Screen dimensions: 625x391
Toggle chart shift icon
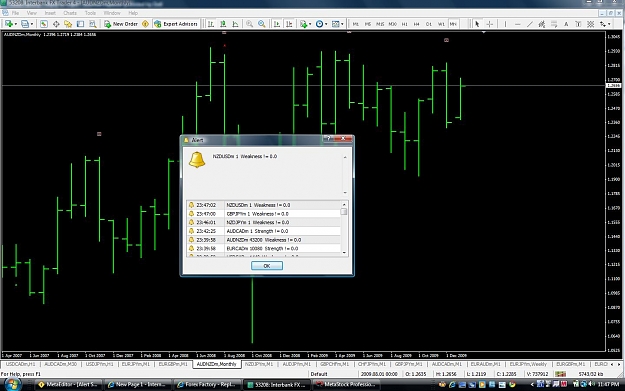pyautogui.click(x=289, y=24)
